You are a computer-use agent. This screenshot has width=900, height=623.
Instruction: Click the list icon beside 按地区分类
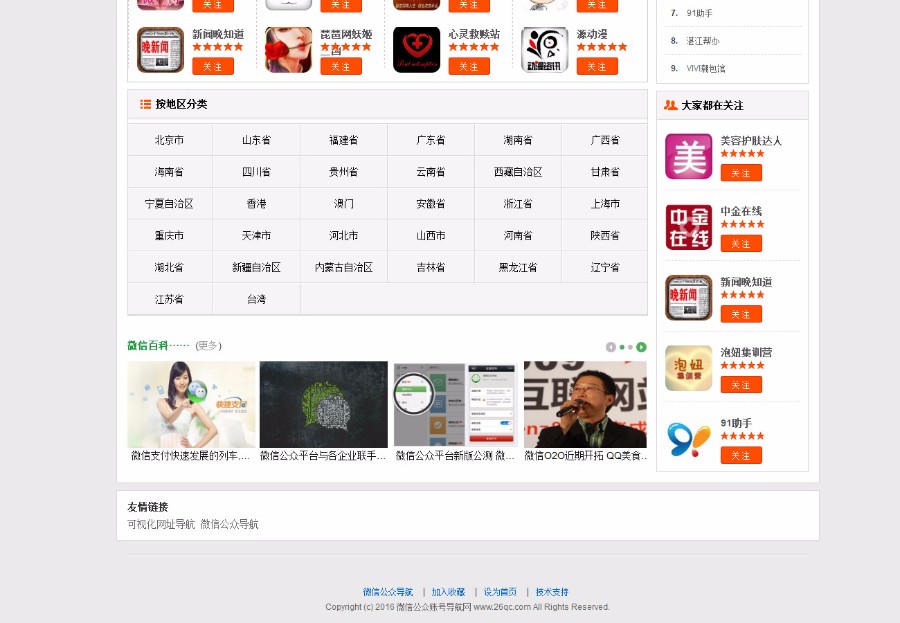(145, 104)
